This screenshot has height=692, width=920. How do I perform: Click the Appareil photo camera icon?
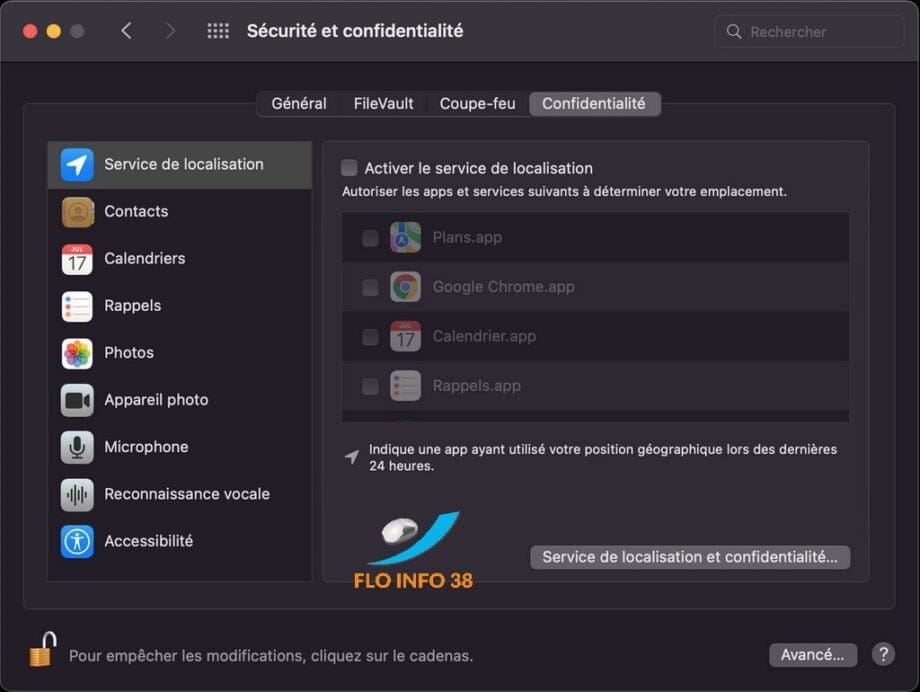(x=77, y=400)
